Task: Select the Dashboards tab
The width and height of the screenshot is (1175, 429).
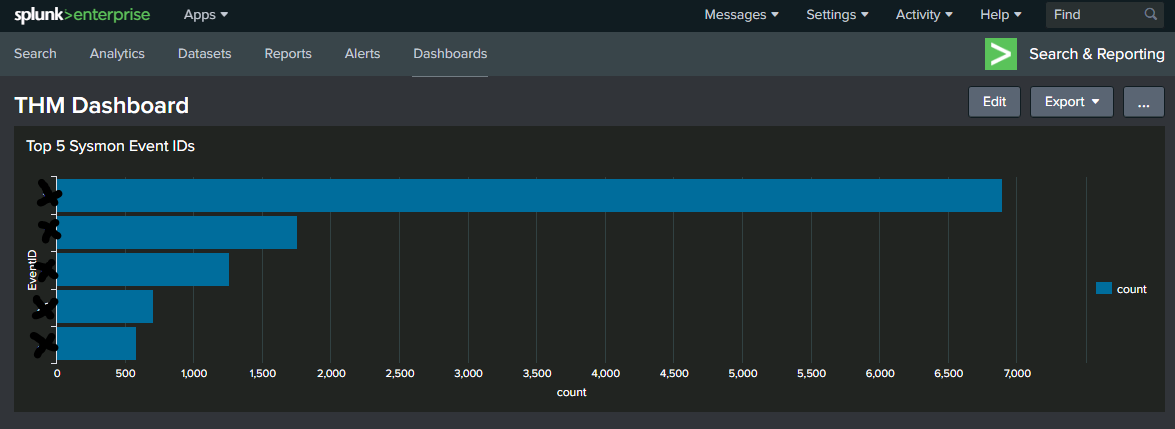Action: [x=450, y=54]
